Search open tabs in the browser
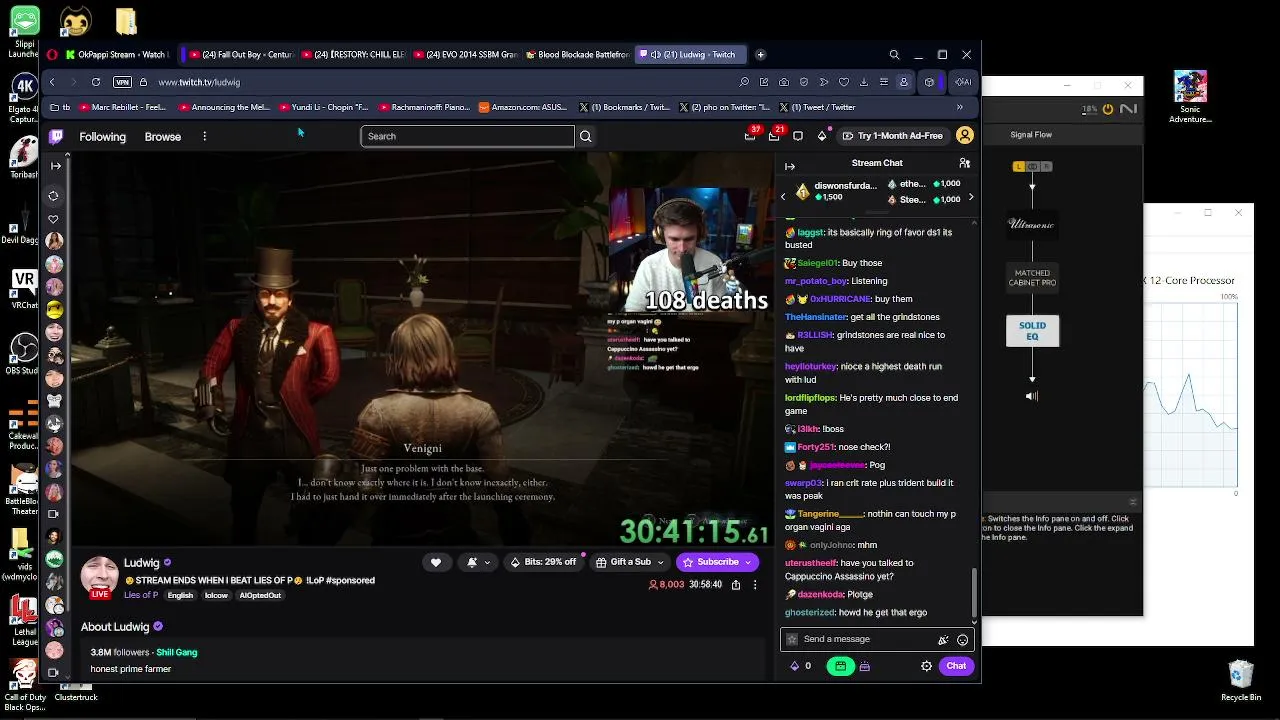The height and width of the screenshot is (720, 1280). pyautogui.click(x=894, y=55)
